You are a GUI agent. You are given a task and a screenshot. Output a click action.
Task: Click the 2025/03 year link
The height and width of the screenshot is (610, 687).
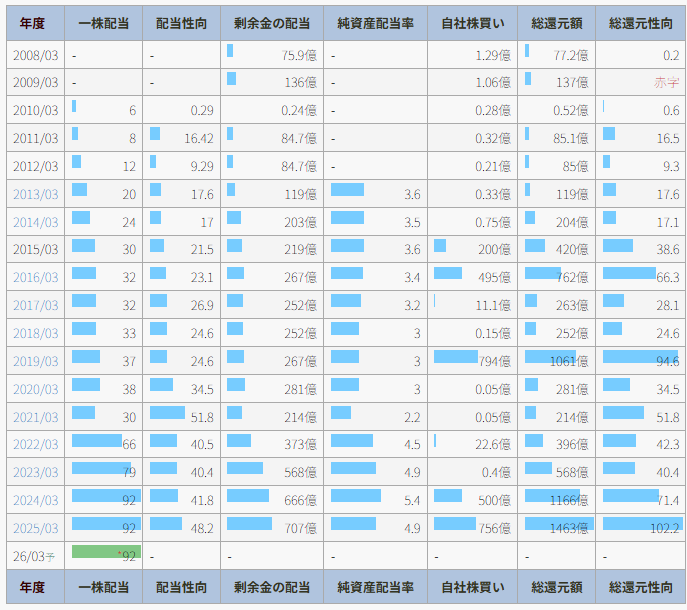[x=35, y=528]
